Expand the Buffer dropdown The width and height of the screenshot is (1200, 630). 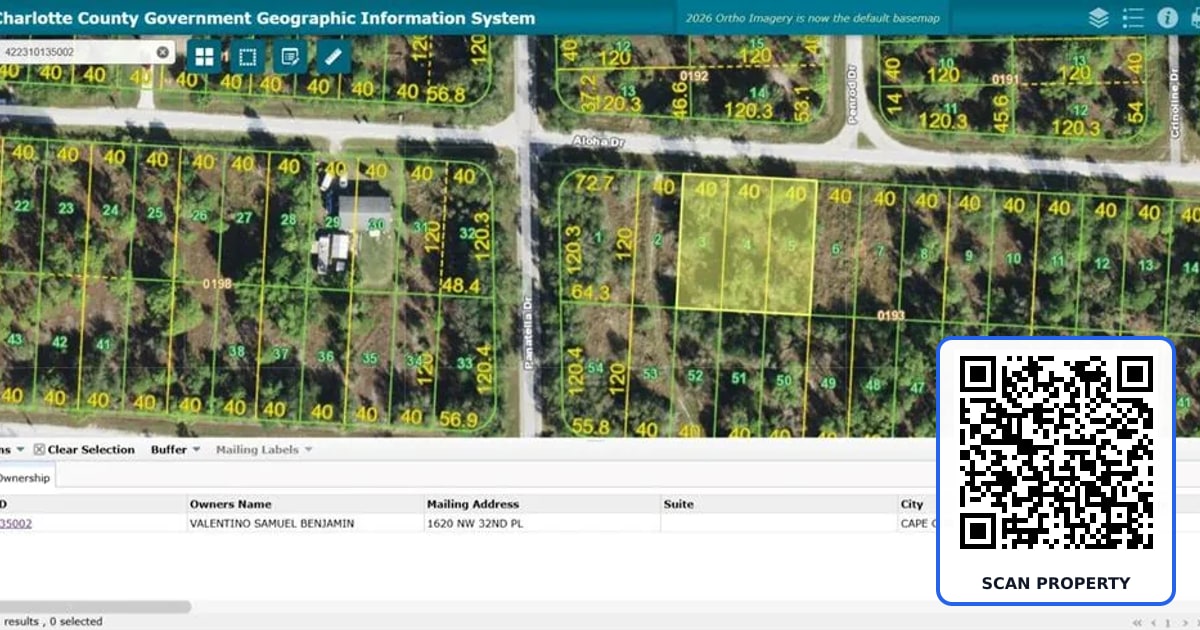tap(175, 450)
